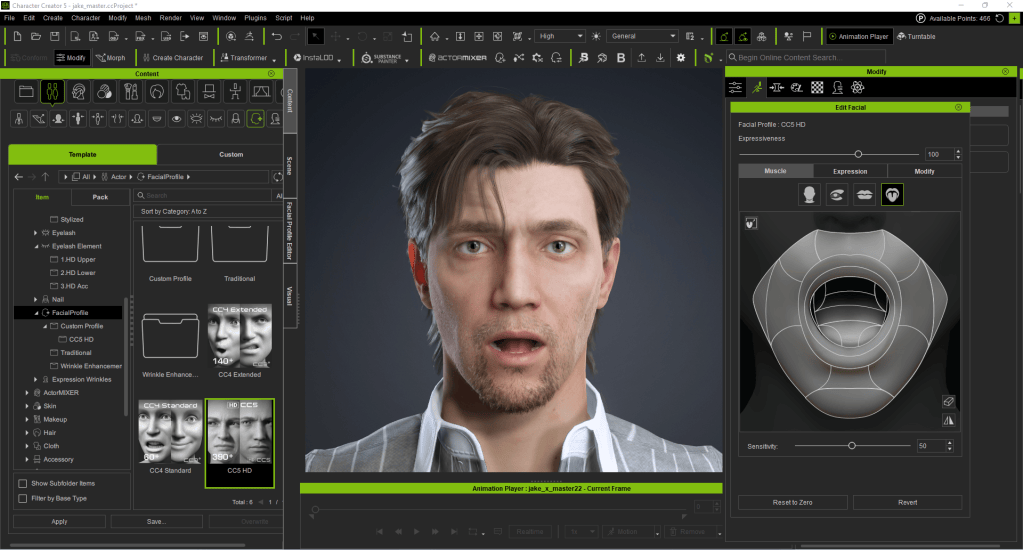This screenshot has height=550, width=1023.
Task: Click the download arrow icon
Action: 660,57
